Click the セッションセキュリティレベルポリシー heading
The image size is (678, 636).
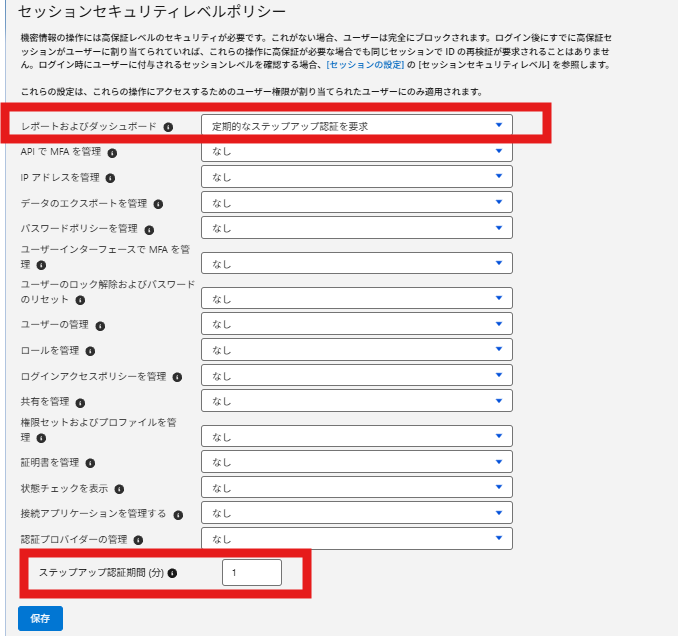[x=152, y=12]
